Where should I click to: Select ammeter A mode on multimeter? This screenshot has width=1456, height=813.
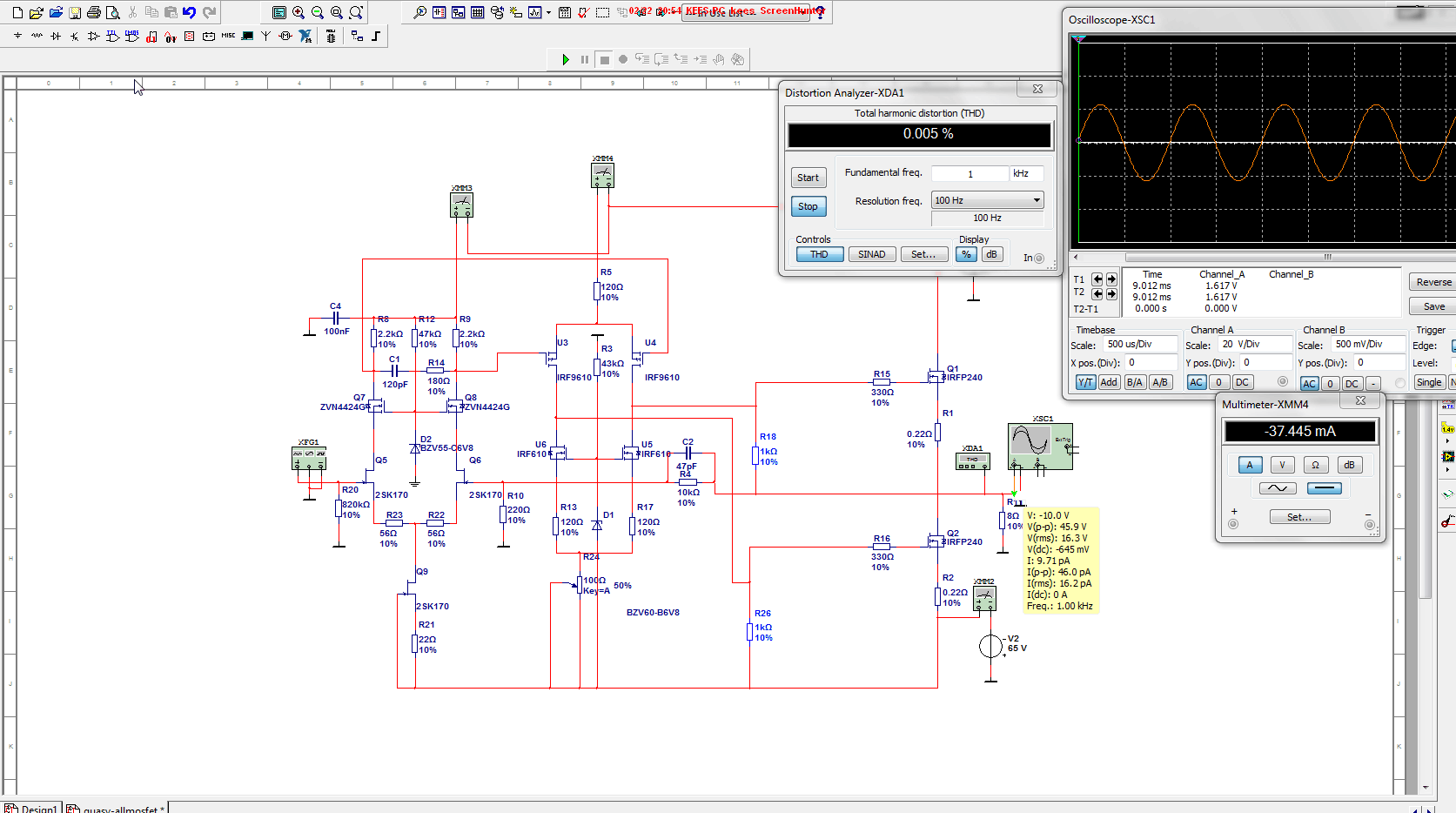tap(1250, 465)
